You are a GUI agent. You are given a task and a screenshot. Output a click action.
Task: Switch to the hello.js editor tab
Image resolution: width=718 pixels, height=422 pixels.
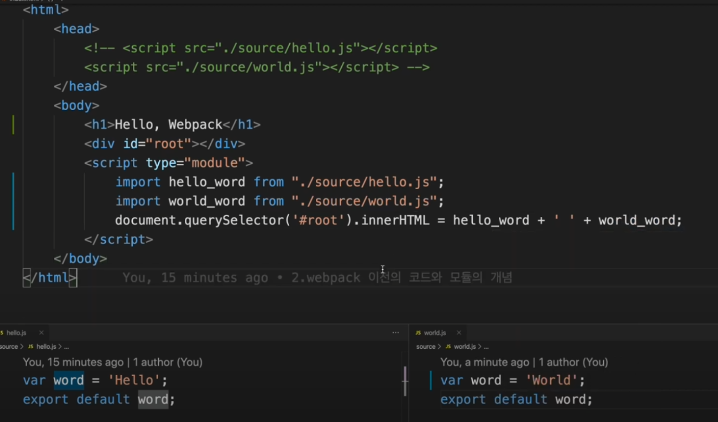coord(16,333)
